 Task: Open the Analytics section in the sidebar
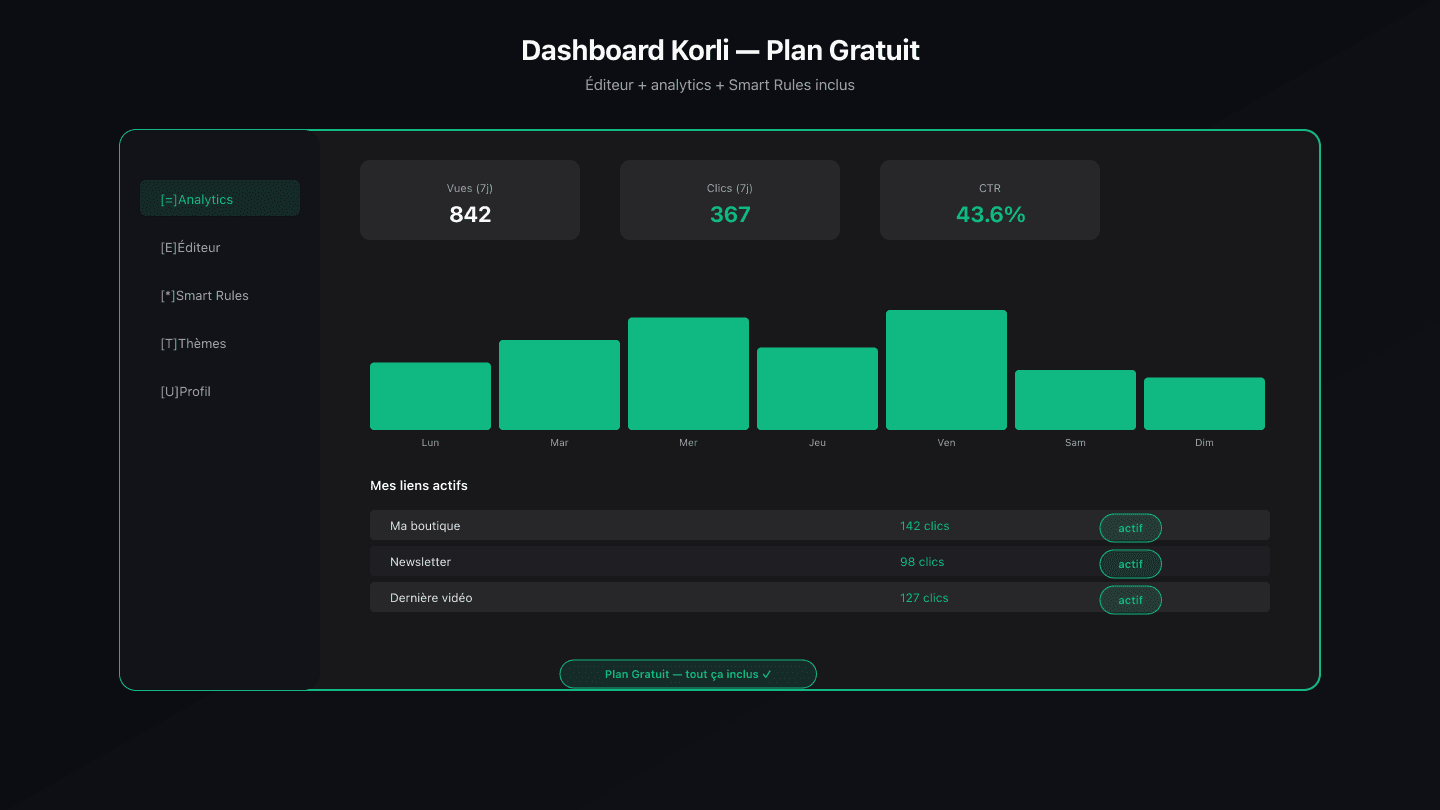[x=220, y=199]
